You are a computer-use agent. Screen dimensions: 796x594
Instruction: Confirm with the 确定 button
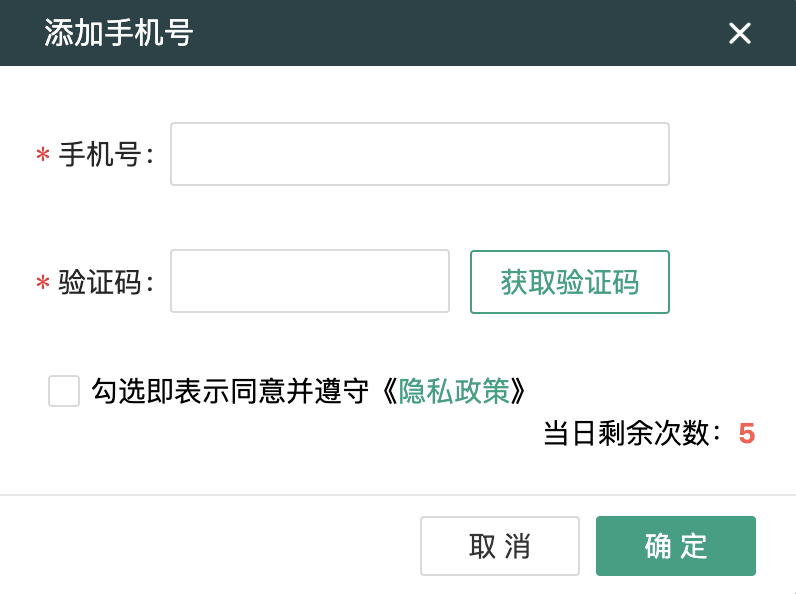pos(675,546)
